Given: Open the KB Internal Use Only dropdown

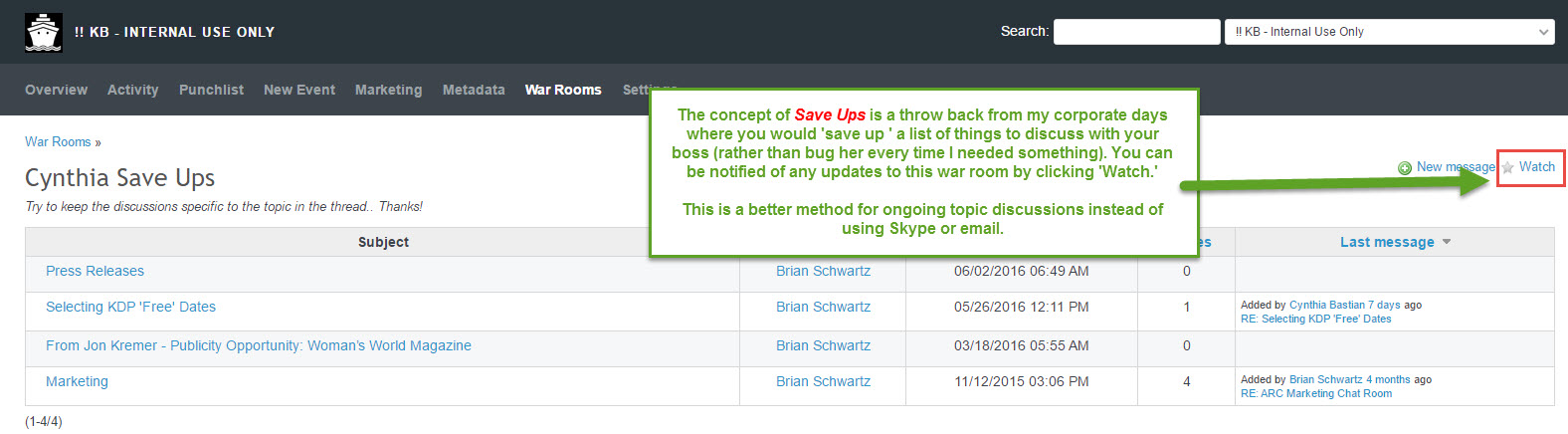Looking at the screenshot, I should 1389,32.
